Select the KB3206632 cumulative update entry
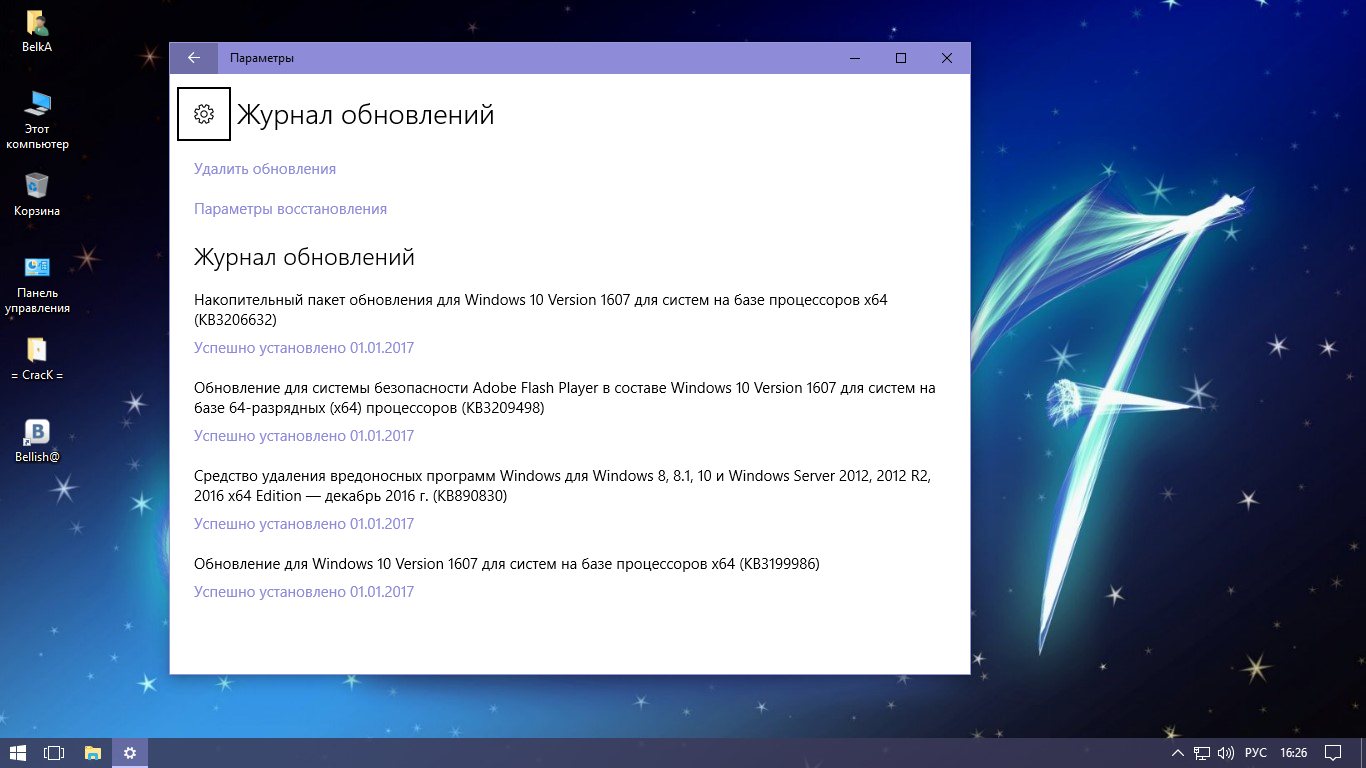 tap(541, 310)
